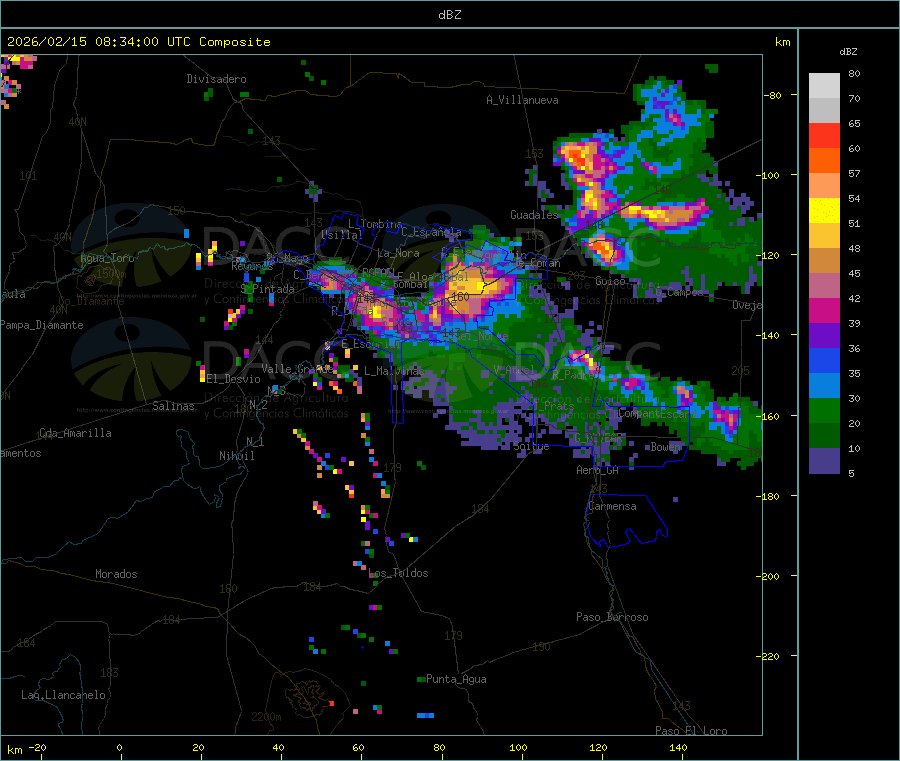Click the Guadales location label

534,215
